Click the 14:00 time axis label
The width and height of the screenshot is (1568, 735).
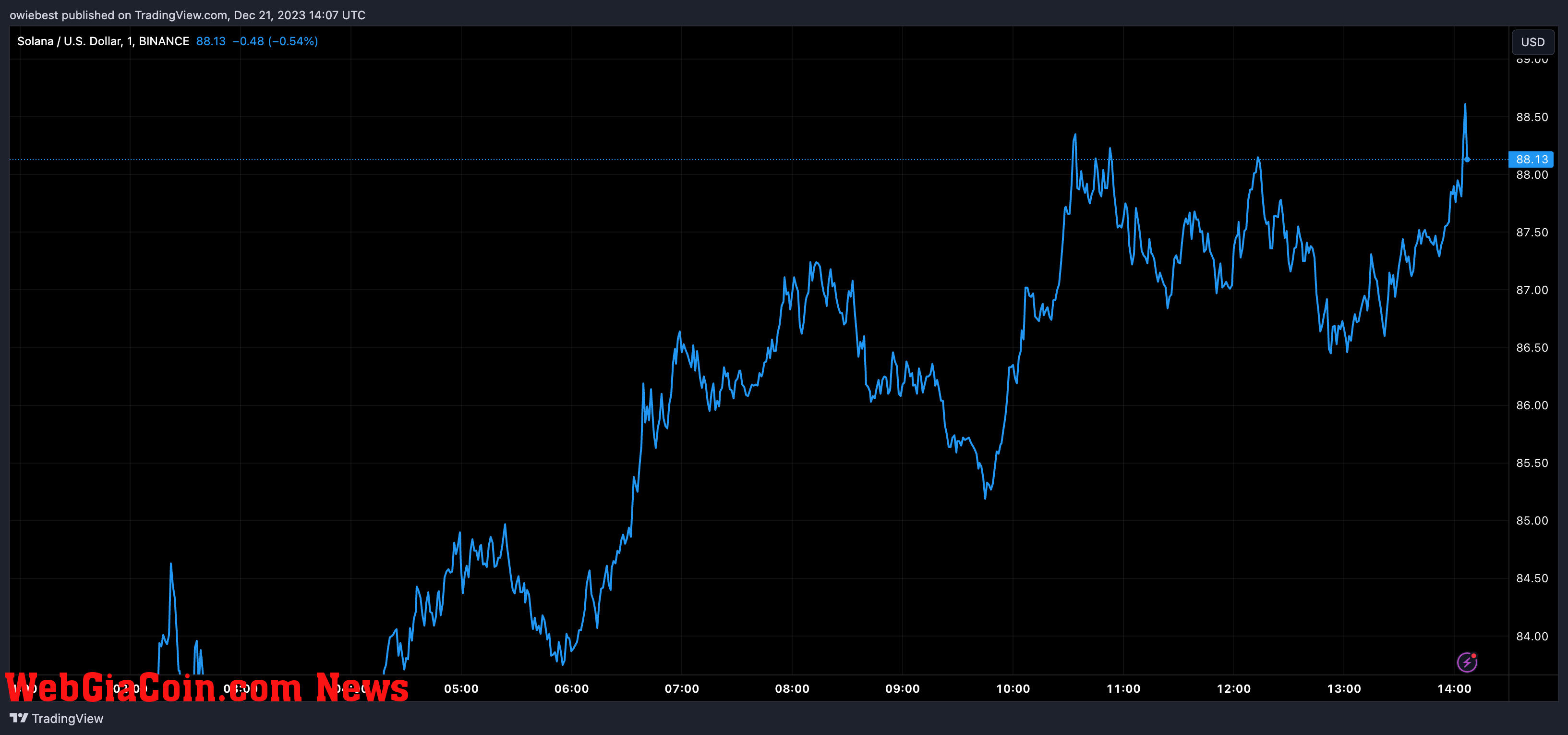coord(1454,689)
